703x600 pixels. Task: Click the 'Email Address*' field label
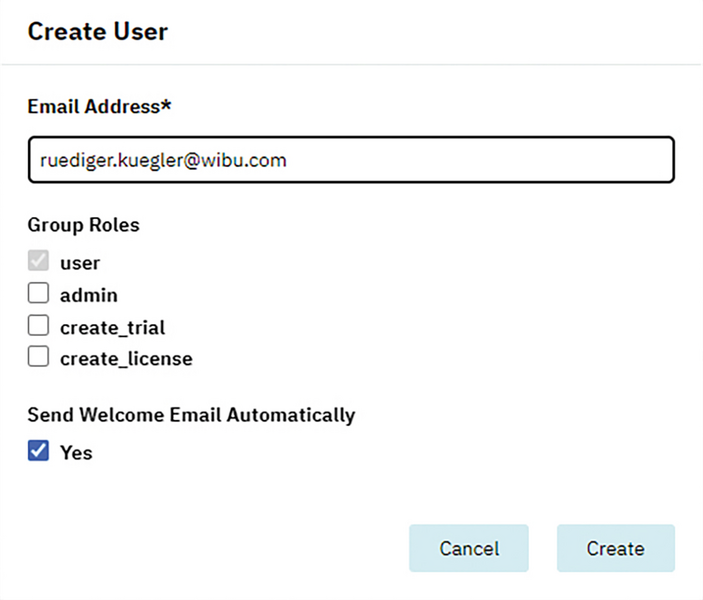pyautogui.click(x=99, y=107)
